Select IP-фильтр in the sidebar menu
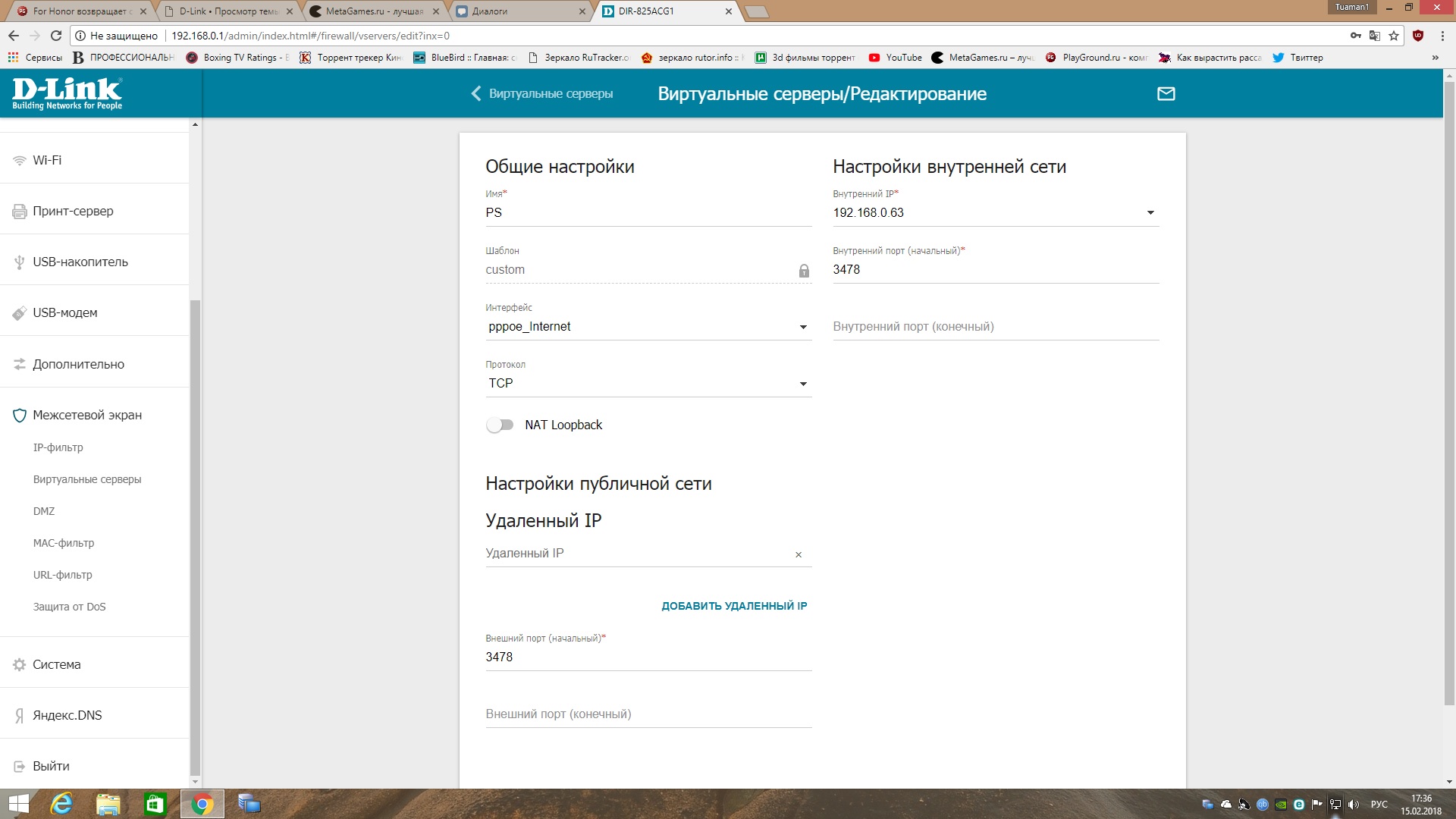 pos(58,447)
